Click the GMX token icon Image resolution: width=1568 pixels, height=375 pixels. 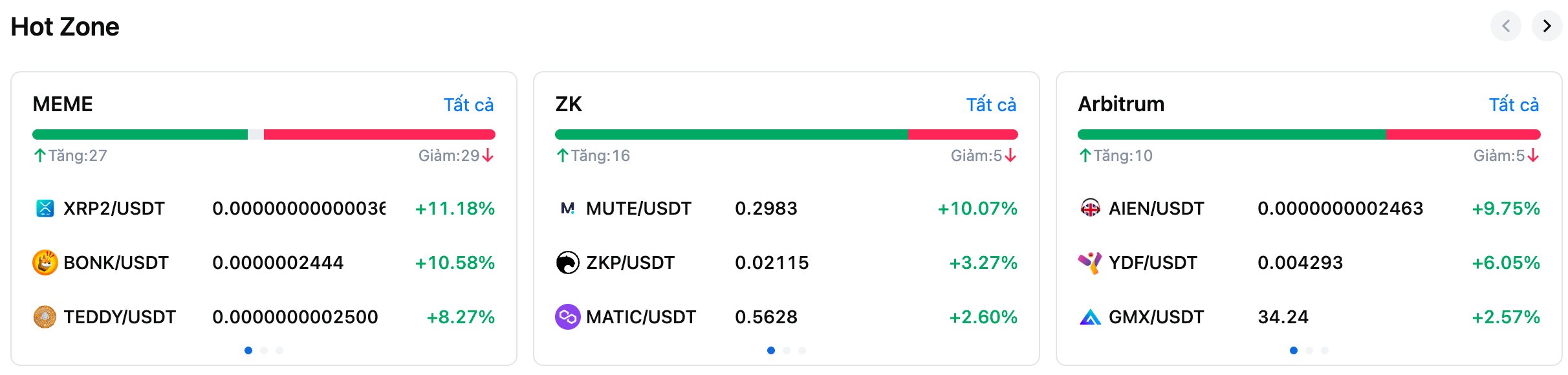click(x=1091, y=317)
